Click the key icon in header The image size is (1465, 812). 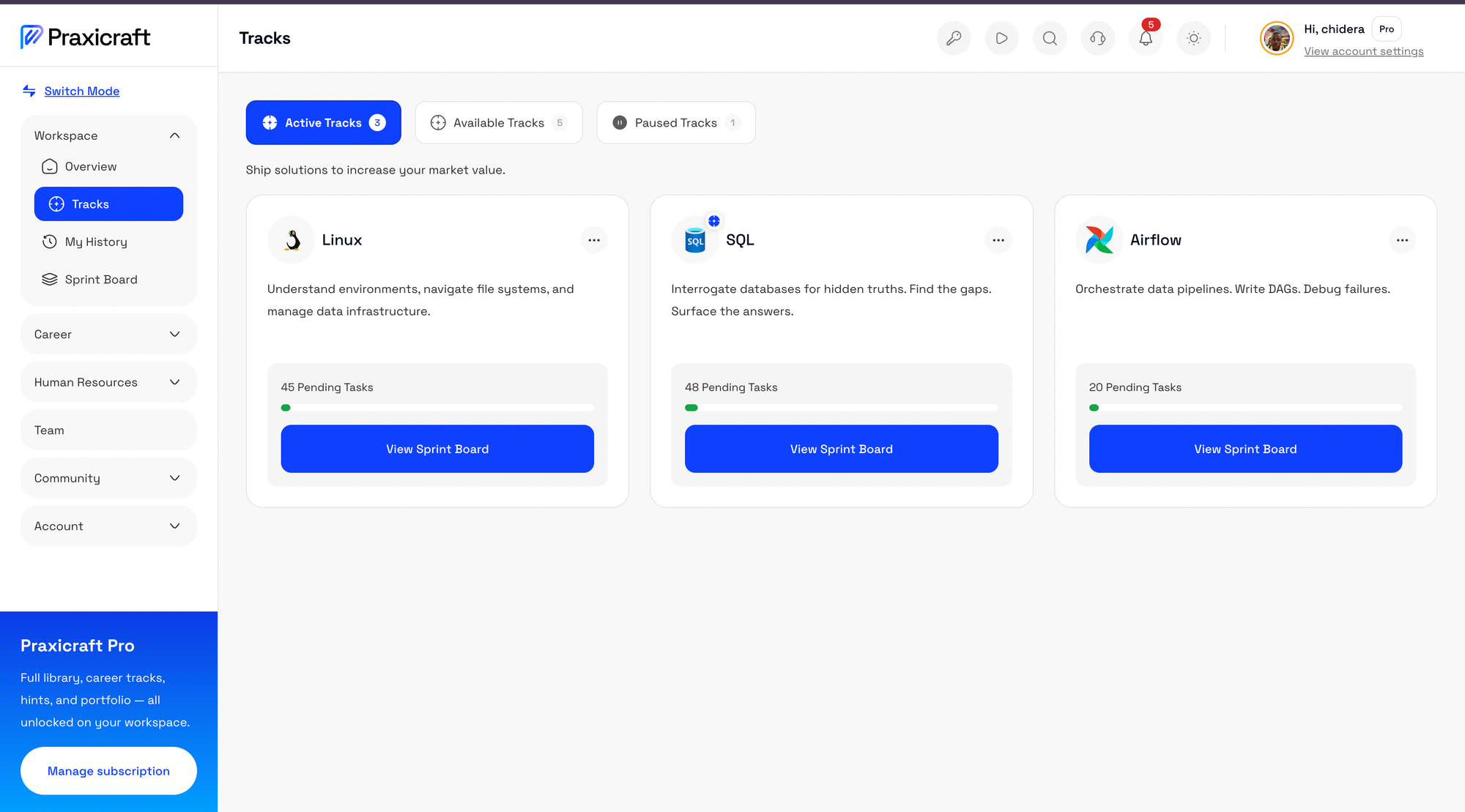(x=954, y=38)
